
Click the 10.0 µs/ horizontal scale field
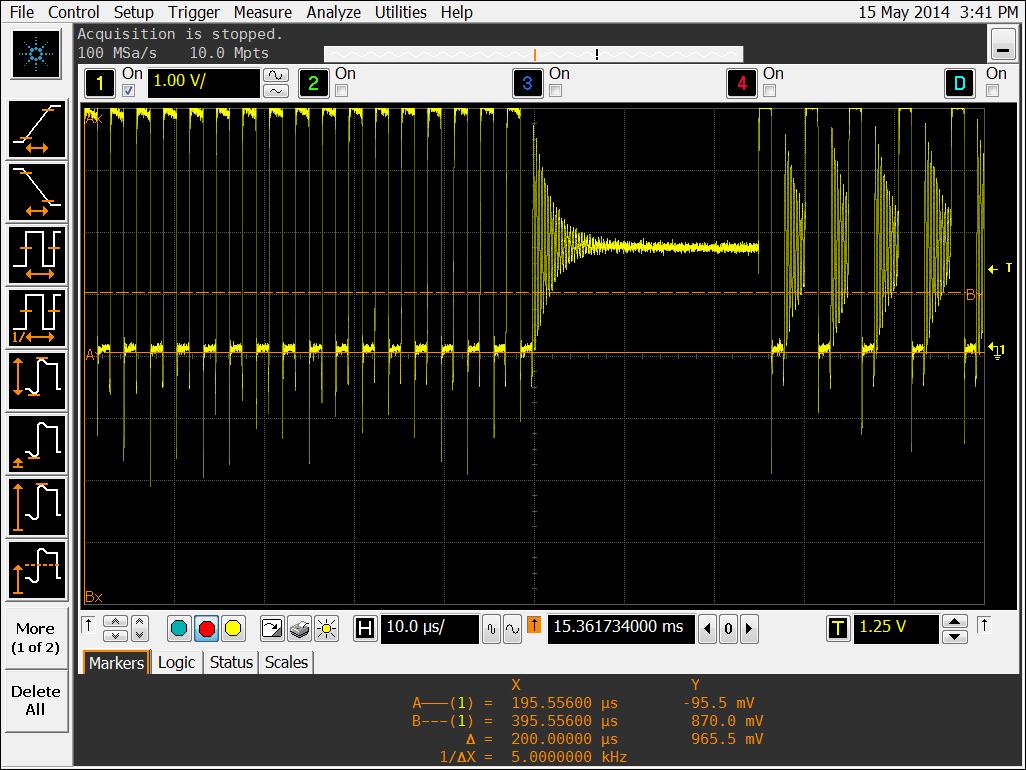(428, 628)
